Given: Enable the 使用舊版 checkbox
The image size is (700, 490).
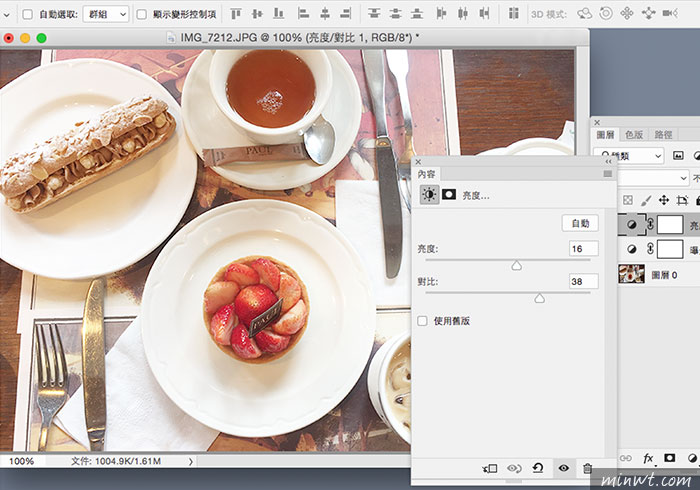Looking at the screenshot, I should 423,321.
